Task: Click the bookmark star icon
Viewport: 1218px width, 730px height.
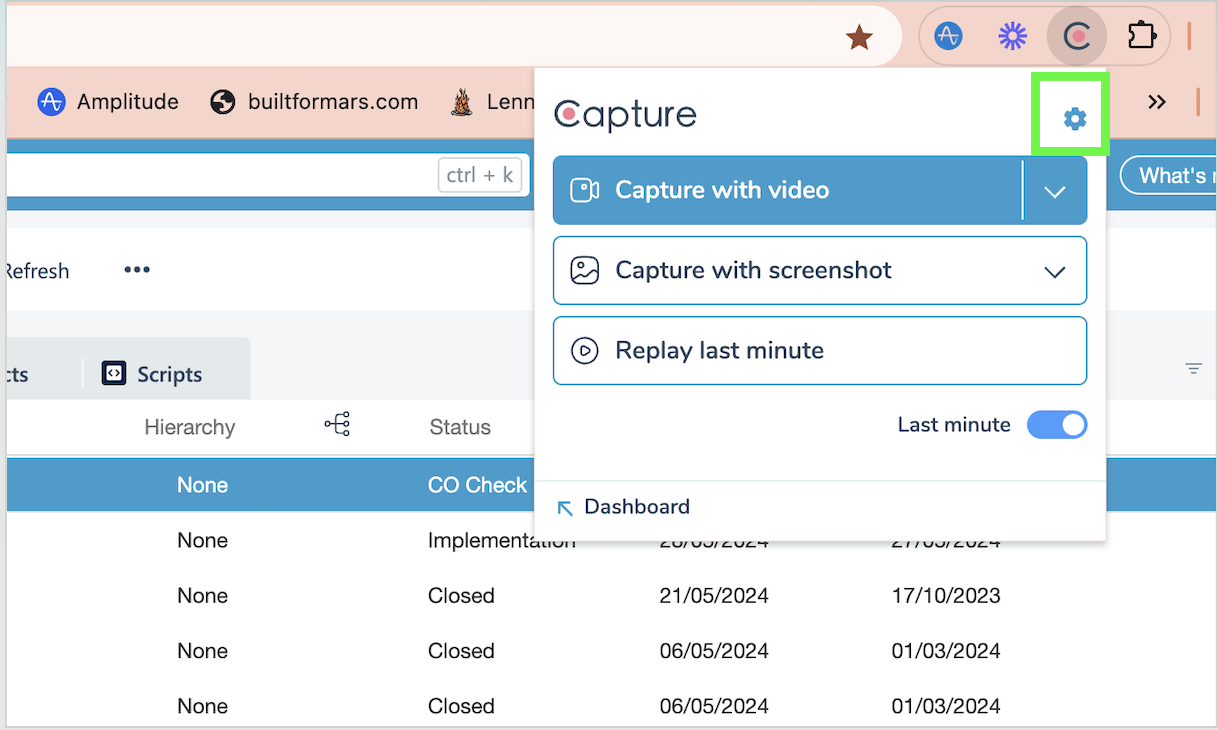Action: point(859,38)
